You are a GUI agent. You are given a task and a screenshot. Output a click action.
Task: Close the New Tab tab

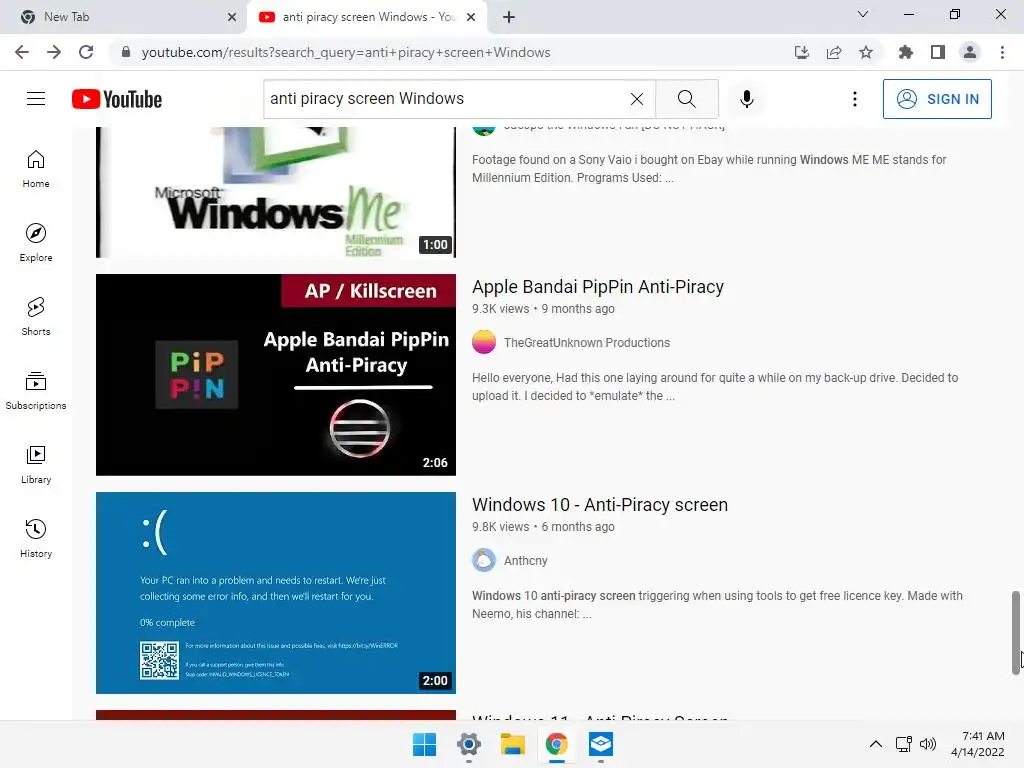[x=232, y=17]
